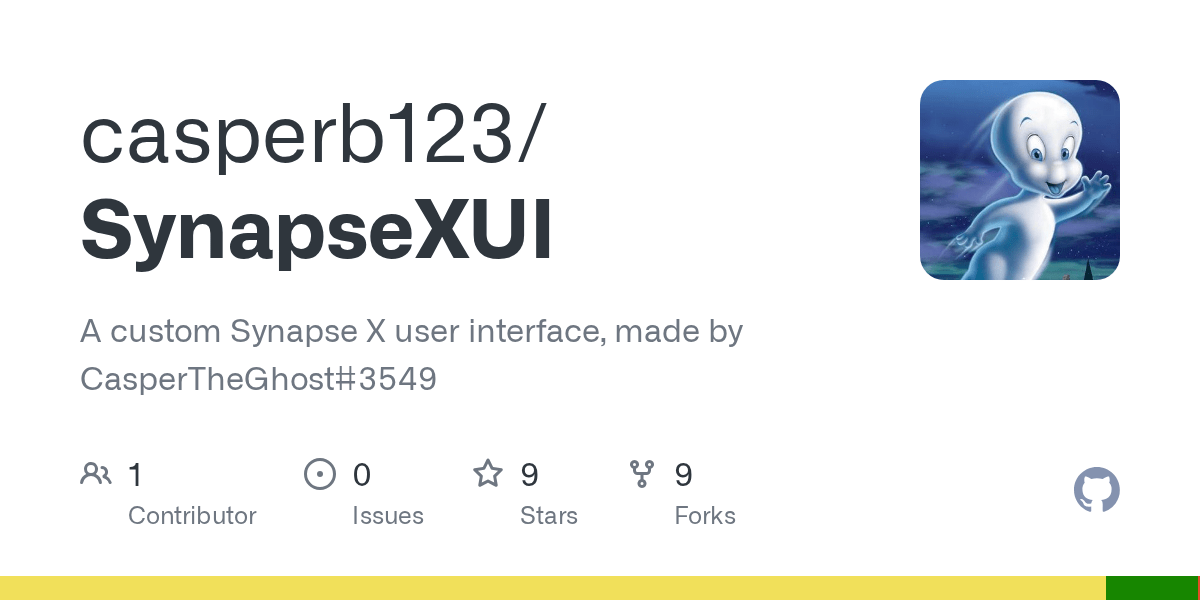Click the issues count 0

[362, 474]
